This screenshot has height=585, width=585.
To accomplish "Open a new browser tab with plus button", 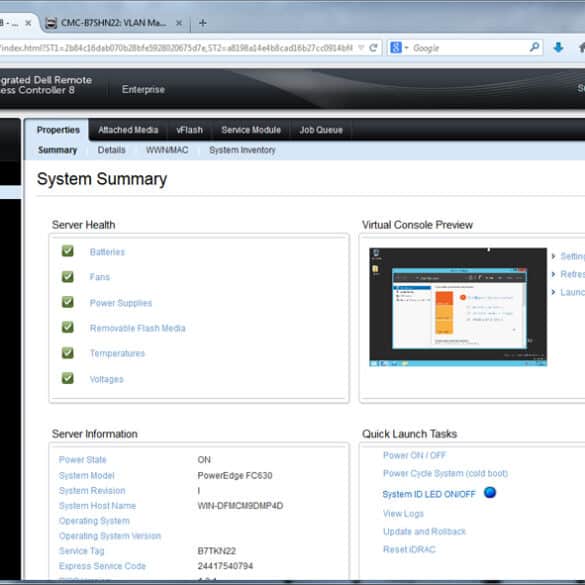I will (x=203, y=23).
